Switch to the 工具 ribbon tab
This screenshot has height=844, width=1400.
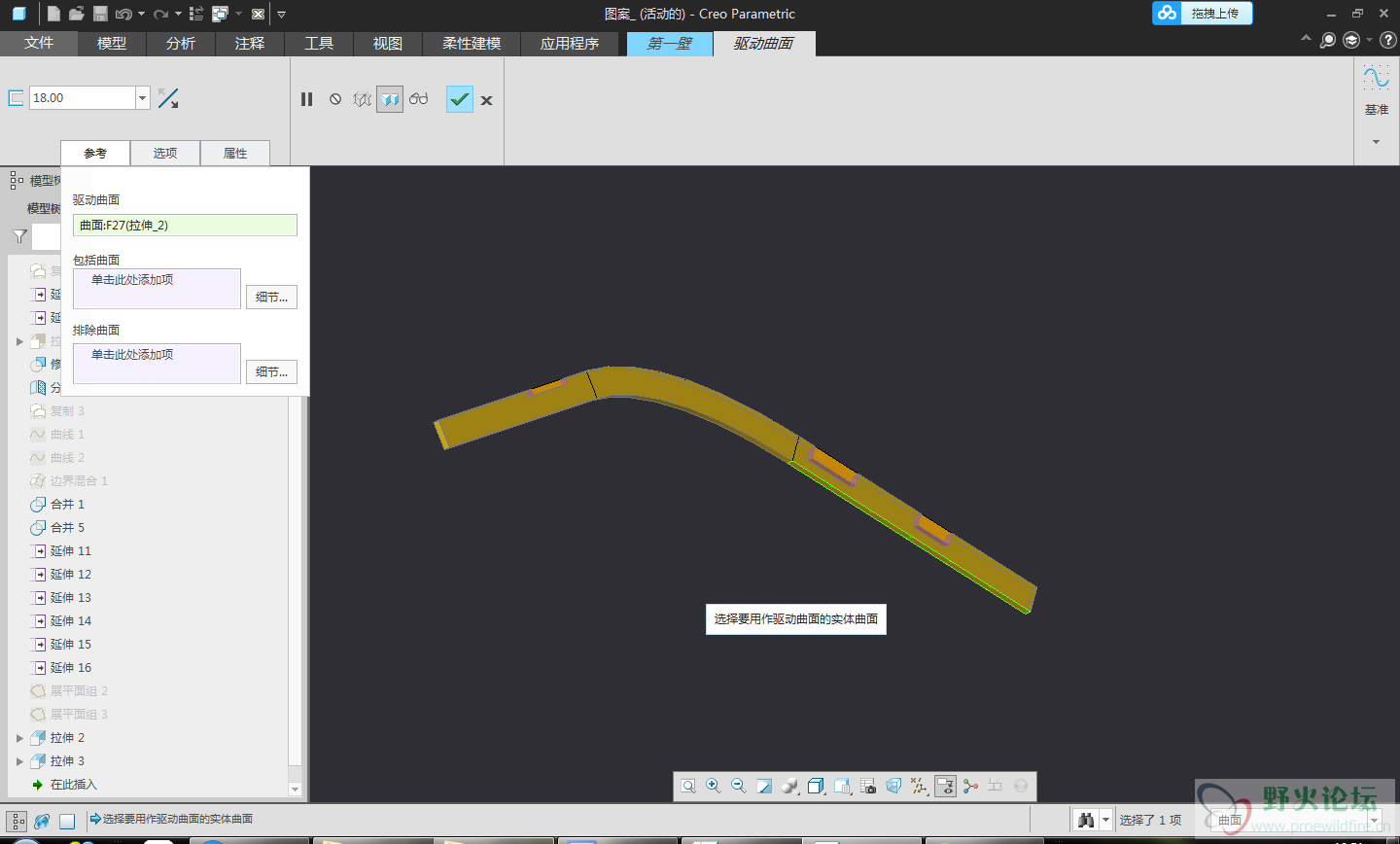(319, 44)
